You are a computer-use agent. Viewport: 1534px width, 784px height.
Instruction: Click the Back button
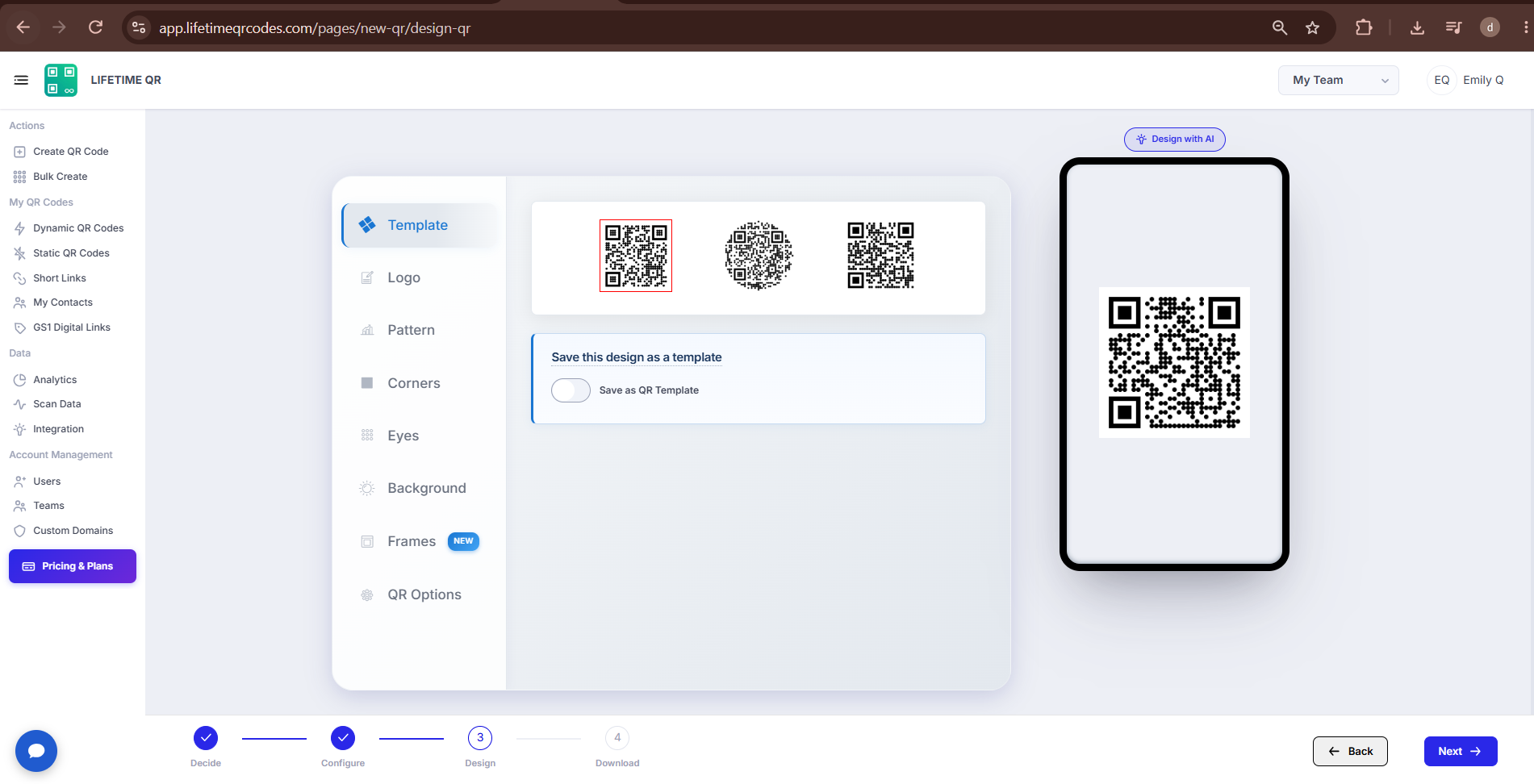(x=1350, y=751)
